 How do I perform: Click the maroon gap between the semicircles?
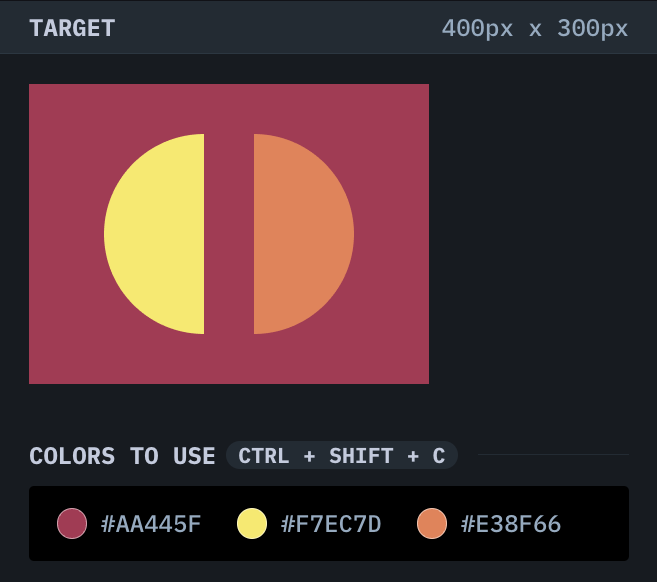pyautogui.click(x=229, y=234)
